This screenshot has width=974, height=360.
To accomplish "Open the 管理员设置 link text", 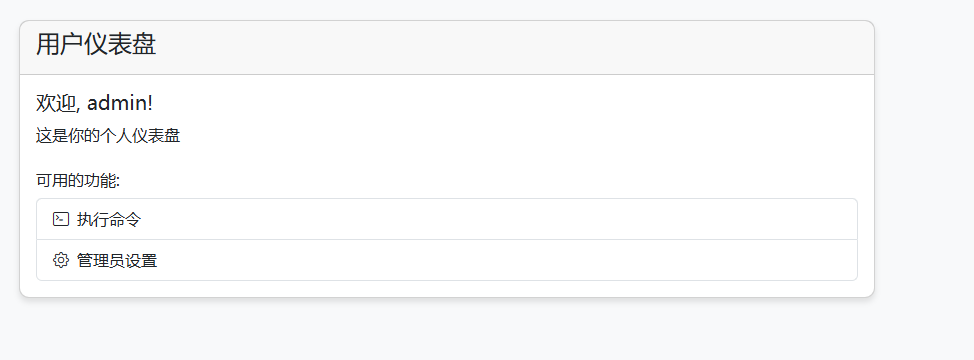I will [117, 260].
